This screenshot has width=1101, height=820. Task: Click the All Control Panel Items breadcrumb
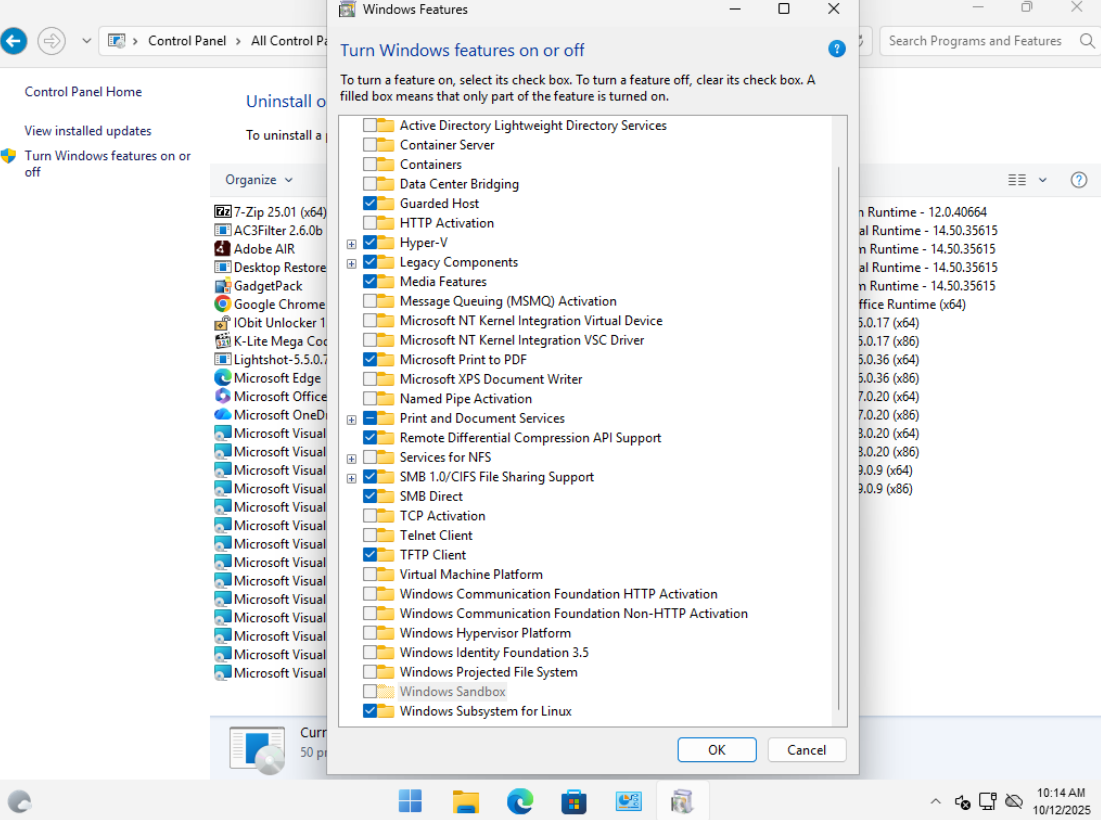click(x=289, y=41)
